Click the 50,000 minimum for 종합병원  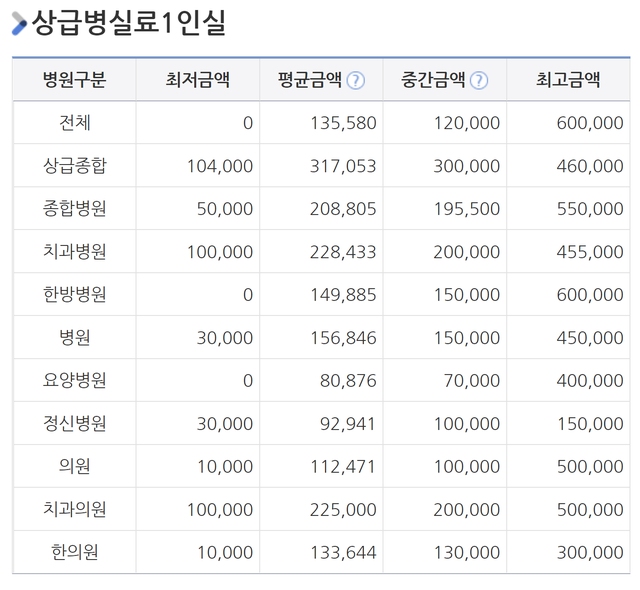(x=225, y=209)
